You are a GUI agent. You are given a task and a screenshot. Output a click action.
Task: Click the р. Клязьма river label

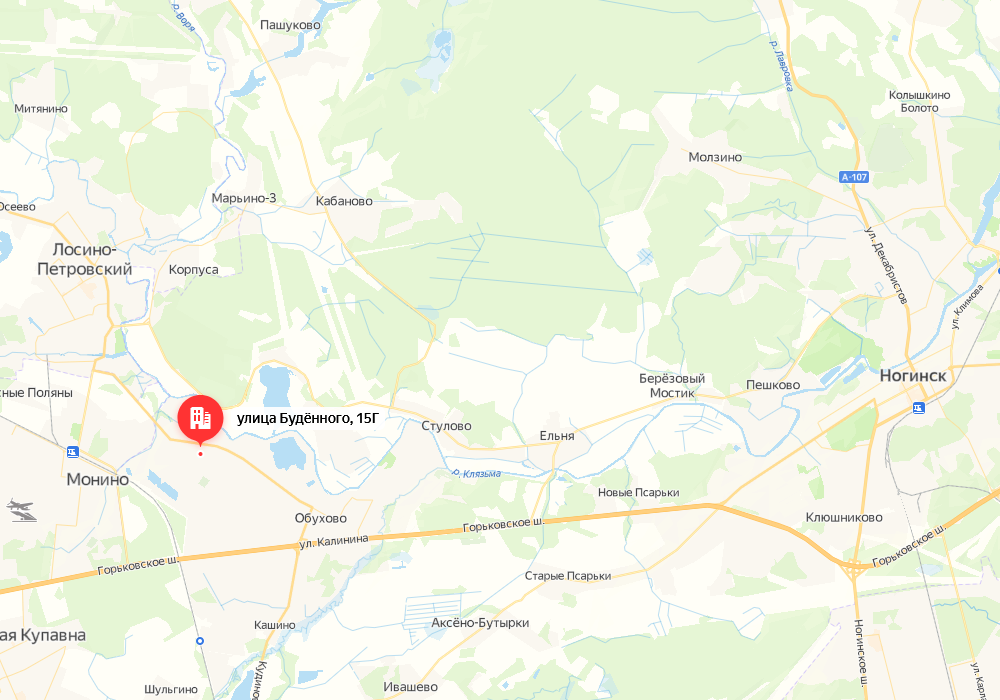tap(476, 473)
